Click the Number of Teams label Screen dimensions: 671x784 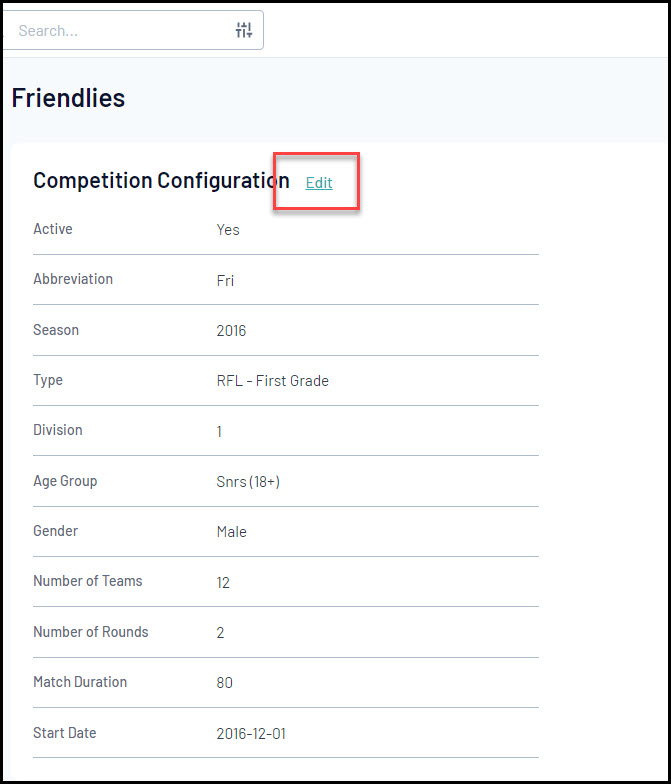[x=88, y=581]
